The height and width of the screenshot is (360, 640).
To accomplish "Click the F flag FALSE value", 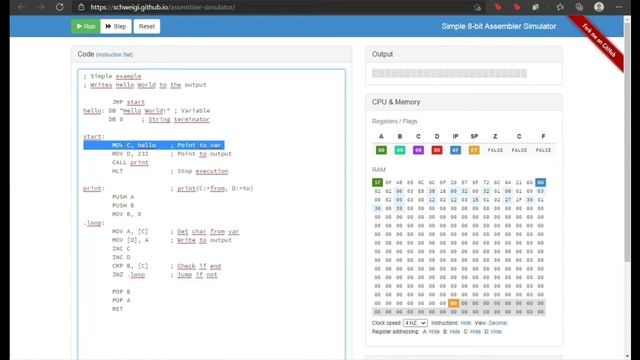I will pos(543,150).
